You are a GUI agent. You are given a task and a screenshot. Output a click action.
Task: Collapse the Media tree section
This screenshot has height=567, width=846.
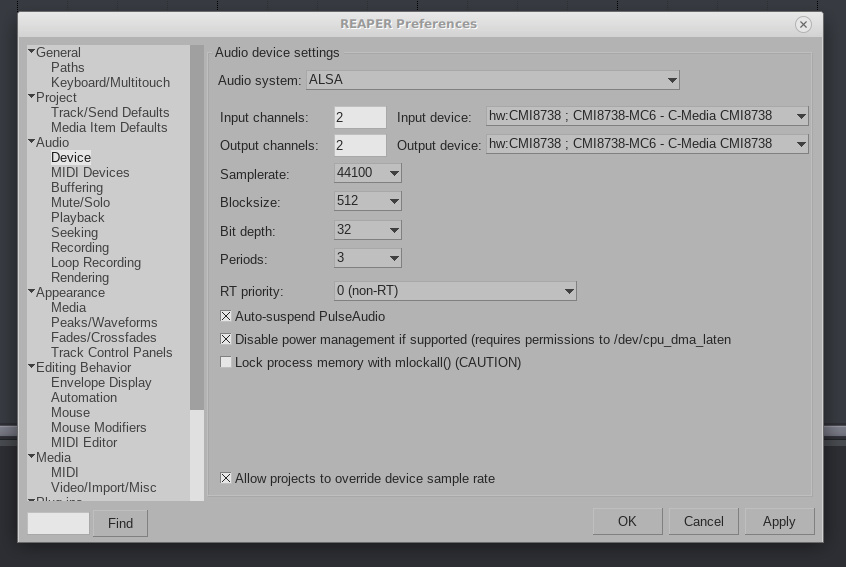(31, 456)
